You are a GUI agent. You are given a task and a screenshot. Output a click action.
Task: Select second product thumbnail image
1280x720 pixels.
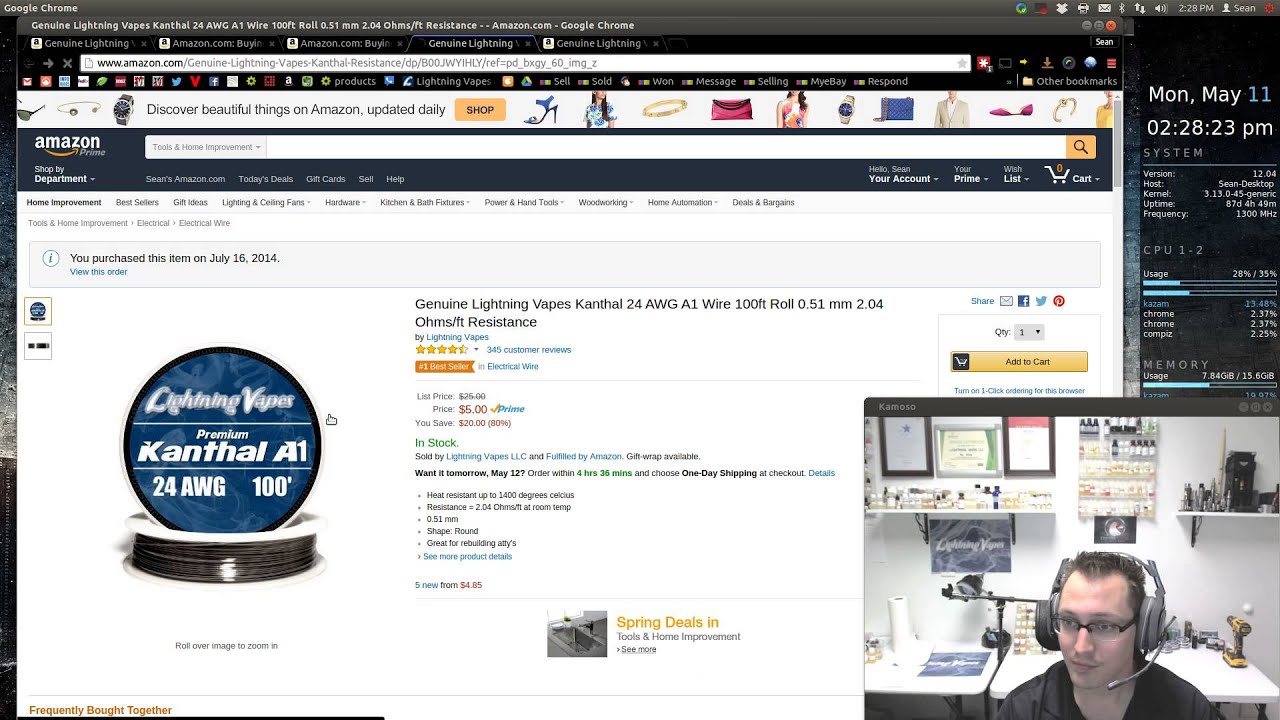pyautogui.click(x=38, y=346)
